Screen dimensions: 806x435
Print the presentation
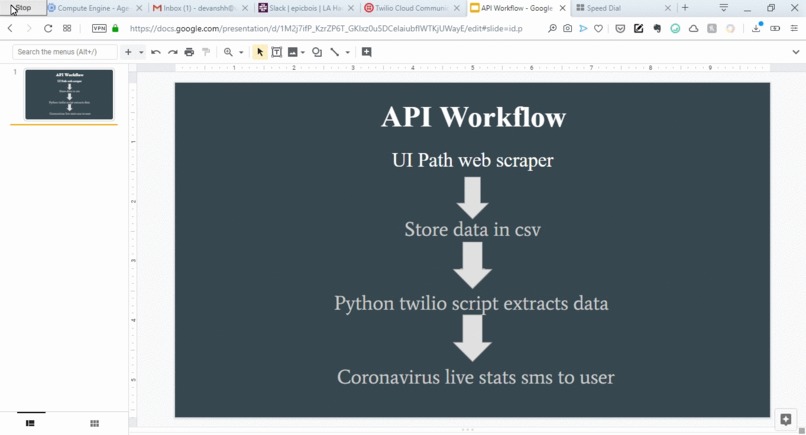[189, 52]
